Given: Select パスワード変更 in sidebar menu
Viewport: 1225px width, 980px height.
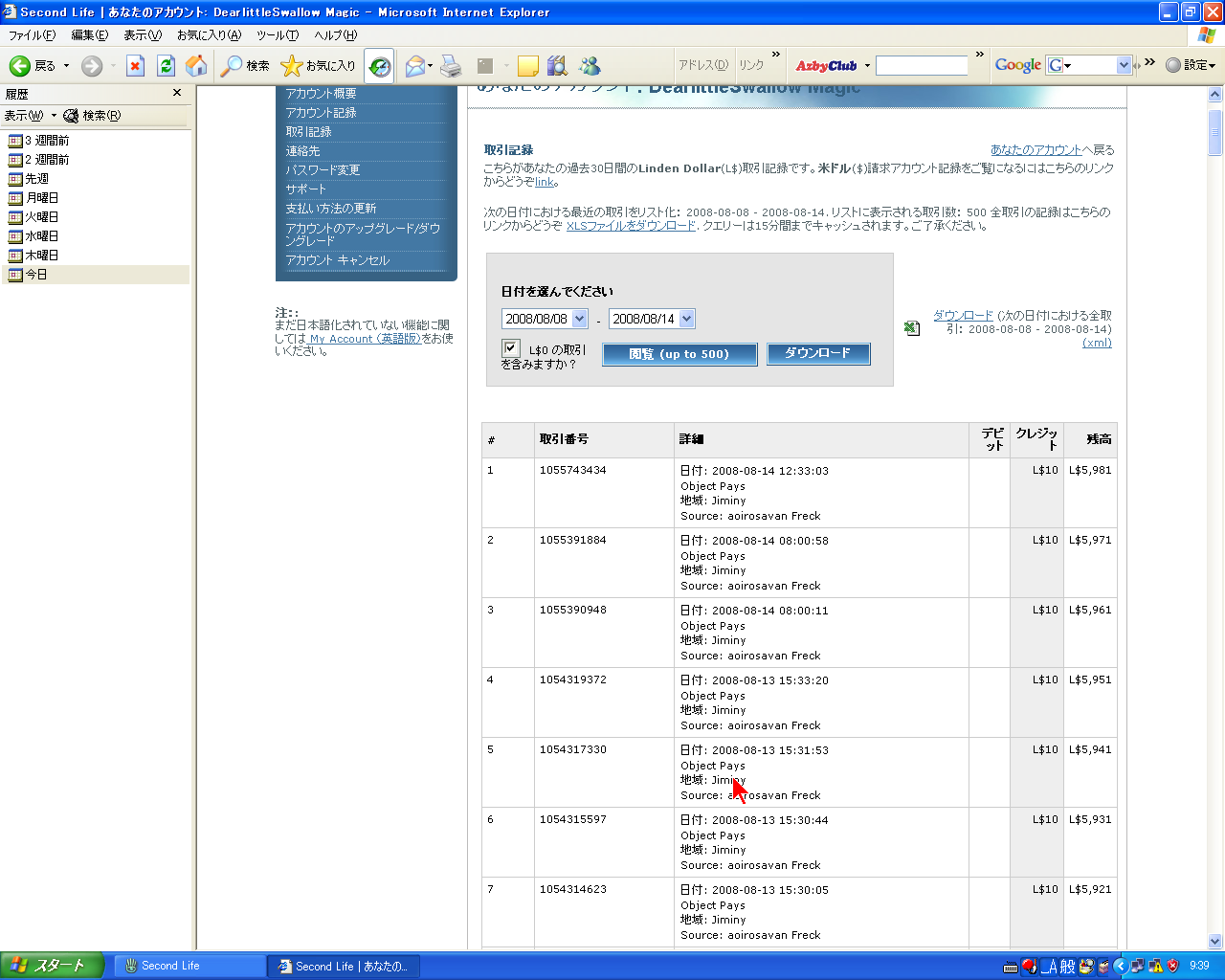Looking at the screenshot, I should tap(323, 170).
